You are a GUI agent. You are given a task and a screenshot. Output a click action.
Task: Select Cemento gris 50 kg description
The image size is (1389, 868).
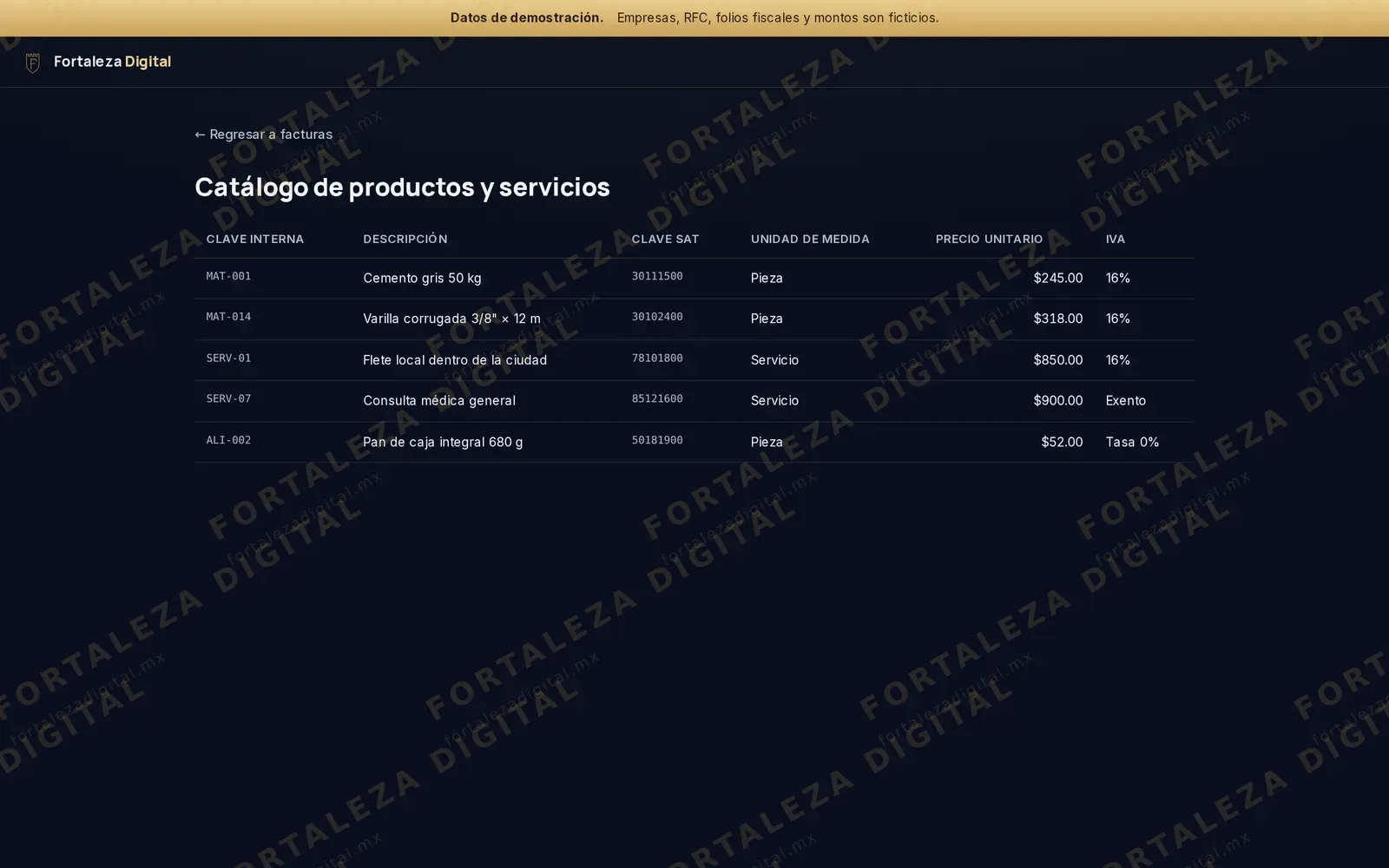click(422, 278)
